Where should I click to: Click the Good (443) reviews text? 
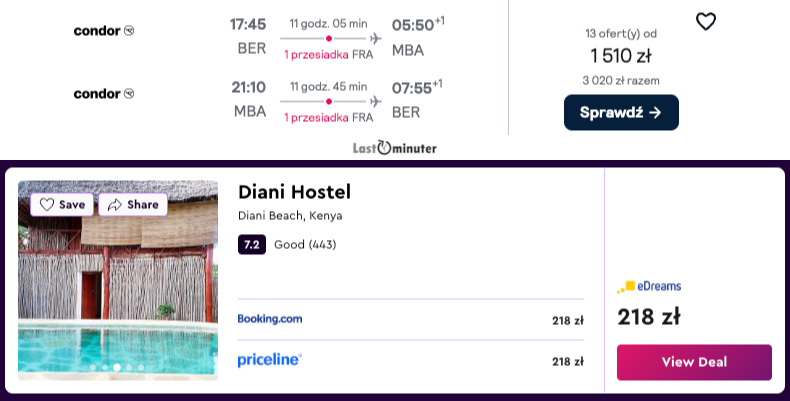coord(305,245)
